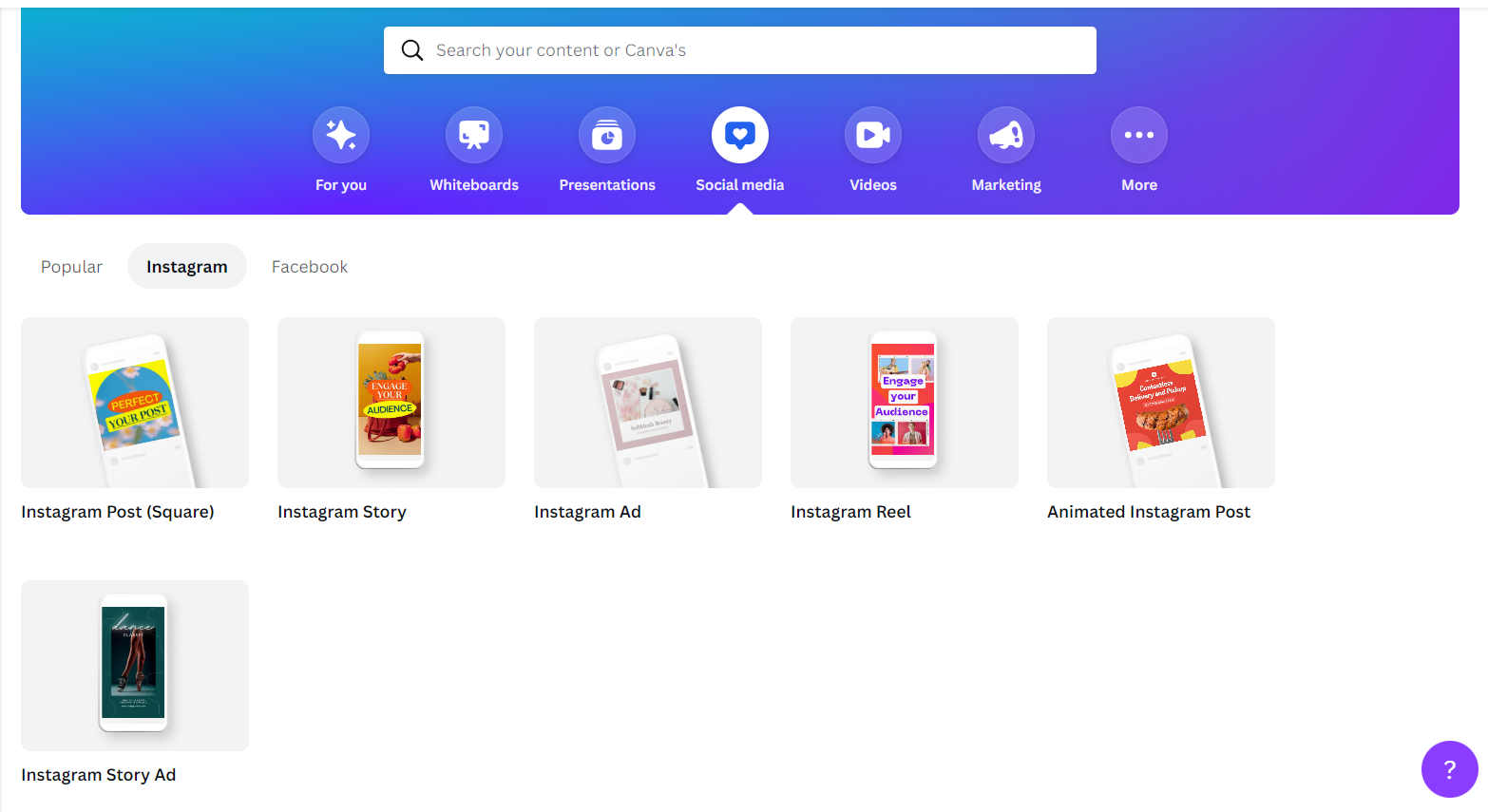
Task: Choose the Presentations category icon
Action: coord(607,135)
